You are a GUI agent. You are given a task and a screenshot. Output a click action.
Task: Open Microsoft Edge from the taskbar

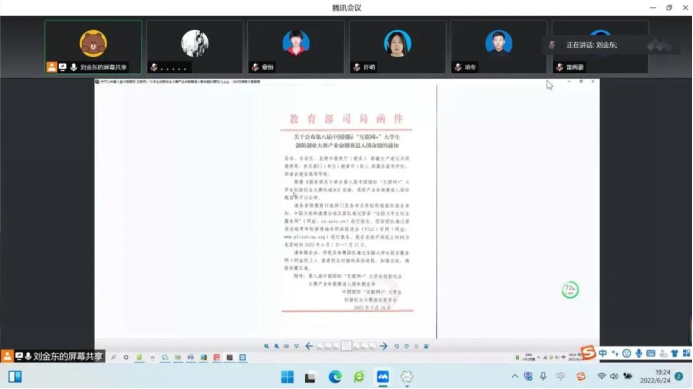click(x=335, y=377)
